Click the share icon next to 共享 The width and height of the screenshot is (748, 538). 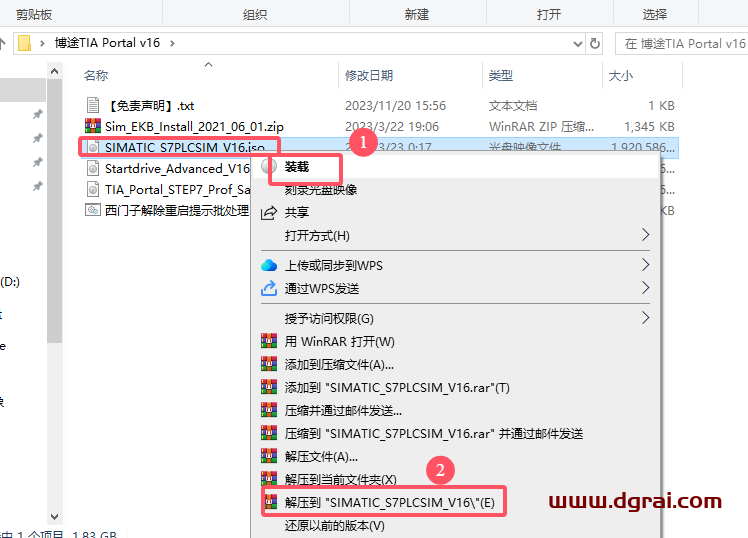(x=269, y=212)
